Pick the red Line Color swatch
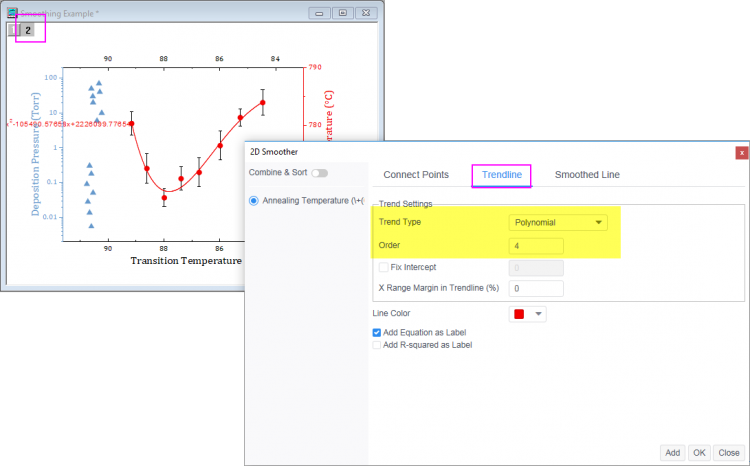750x466 pixels. coord(519,314)
